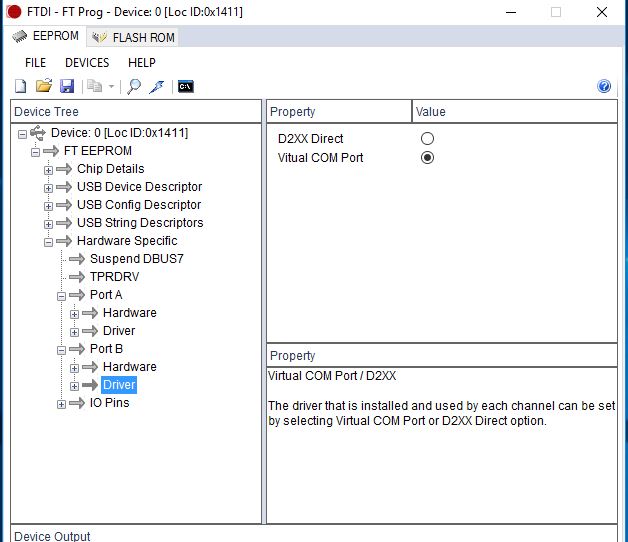Click arrow icon beside USB String Descriptors

pyautogui.click(x=64, y=223)
